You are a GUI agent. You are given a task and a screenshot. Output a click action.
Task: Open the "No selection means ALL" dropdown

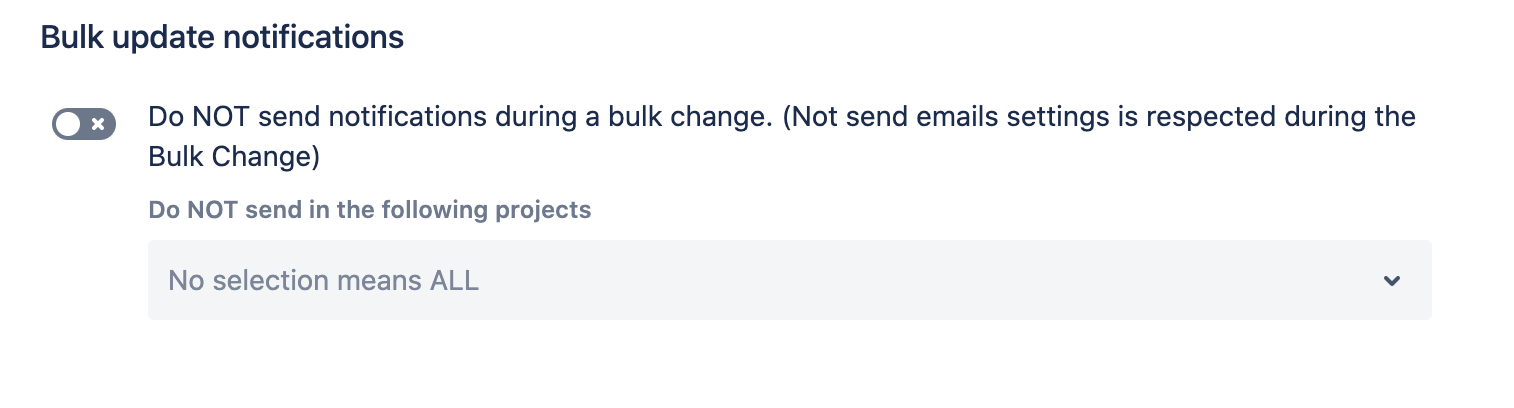point(788,280)
